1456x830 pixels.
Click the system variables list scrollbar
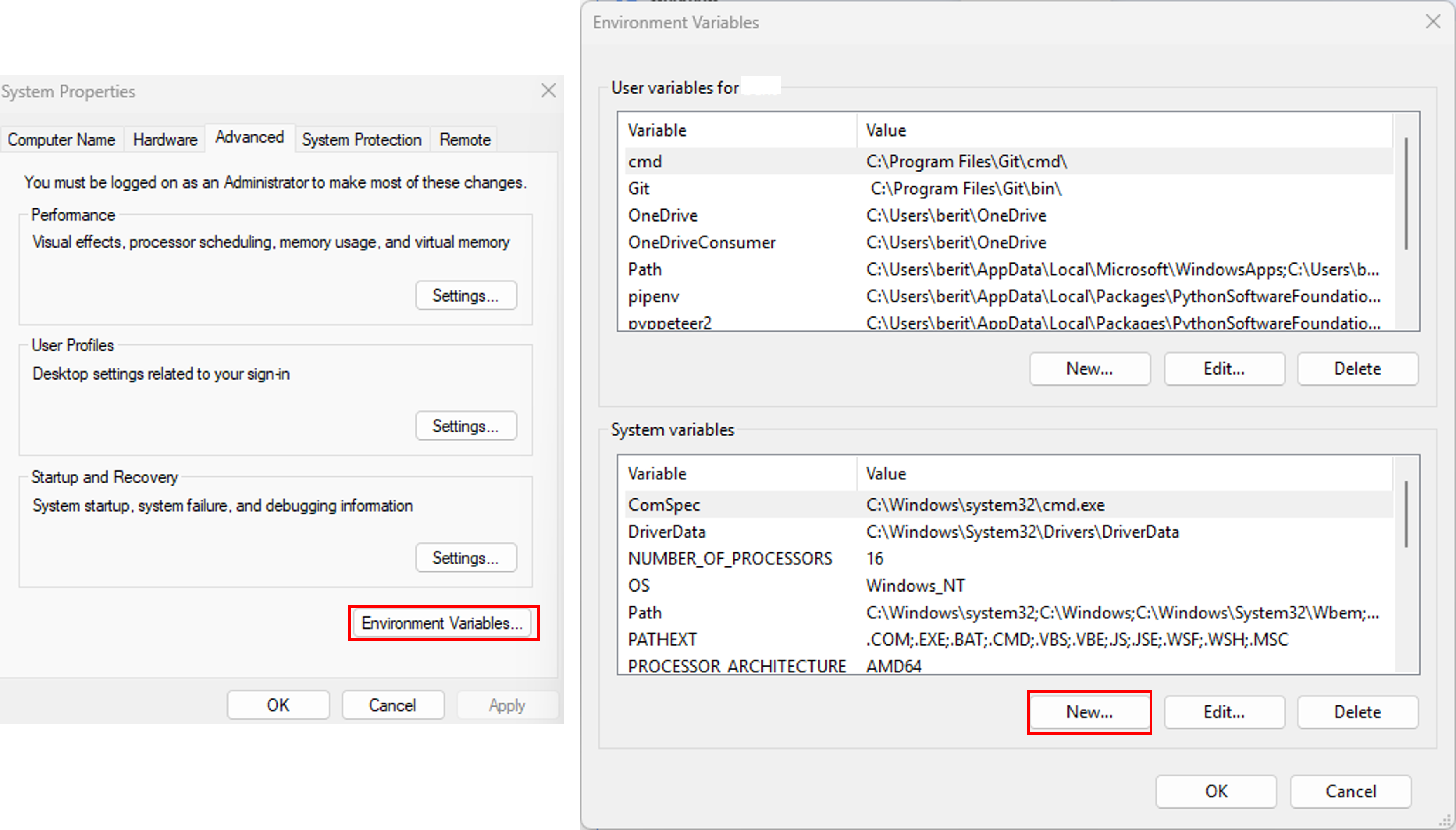pos(1406,514)
